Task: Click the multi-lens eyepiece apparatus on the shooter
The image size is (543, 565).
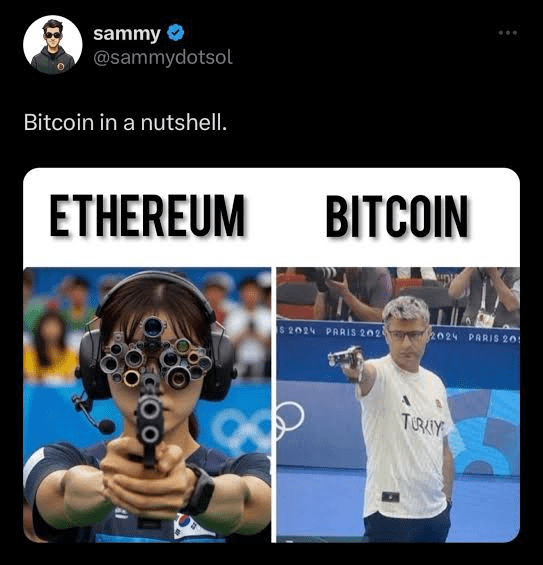Action: (x=155, y=355)
